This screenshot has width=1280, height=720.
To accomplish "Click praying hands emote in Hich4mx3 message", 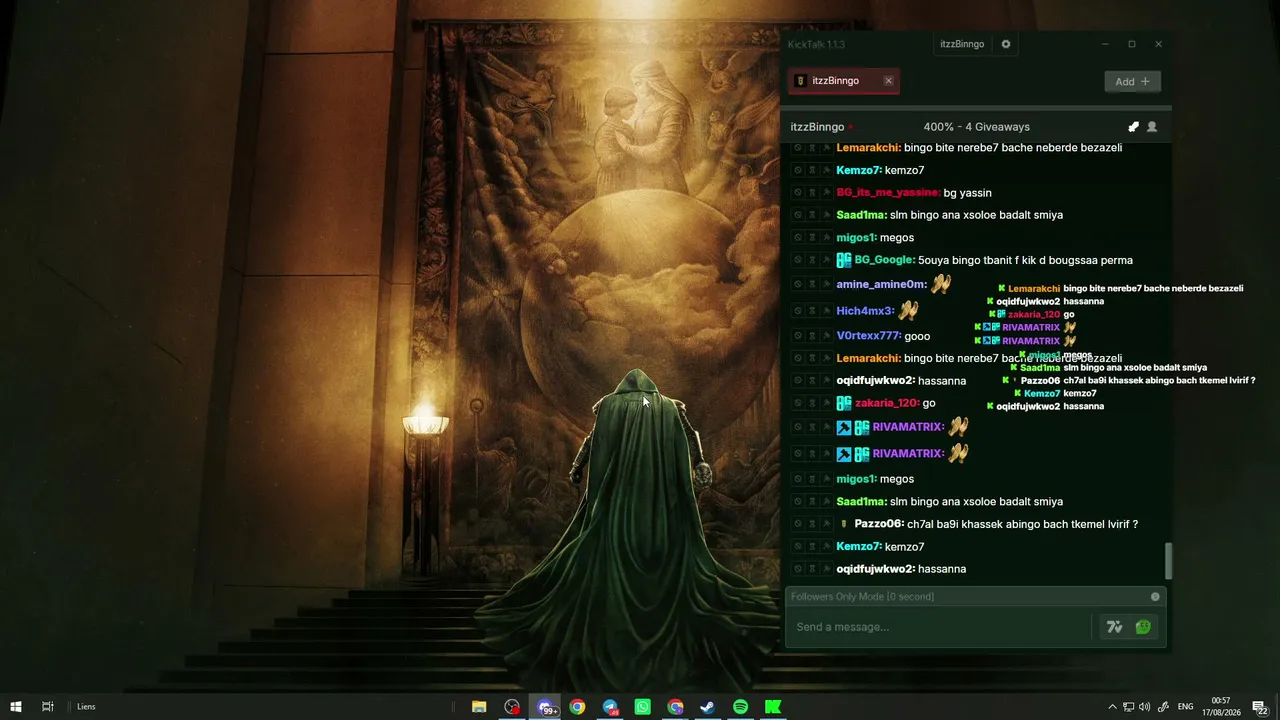I will 908,311.
